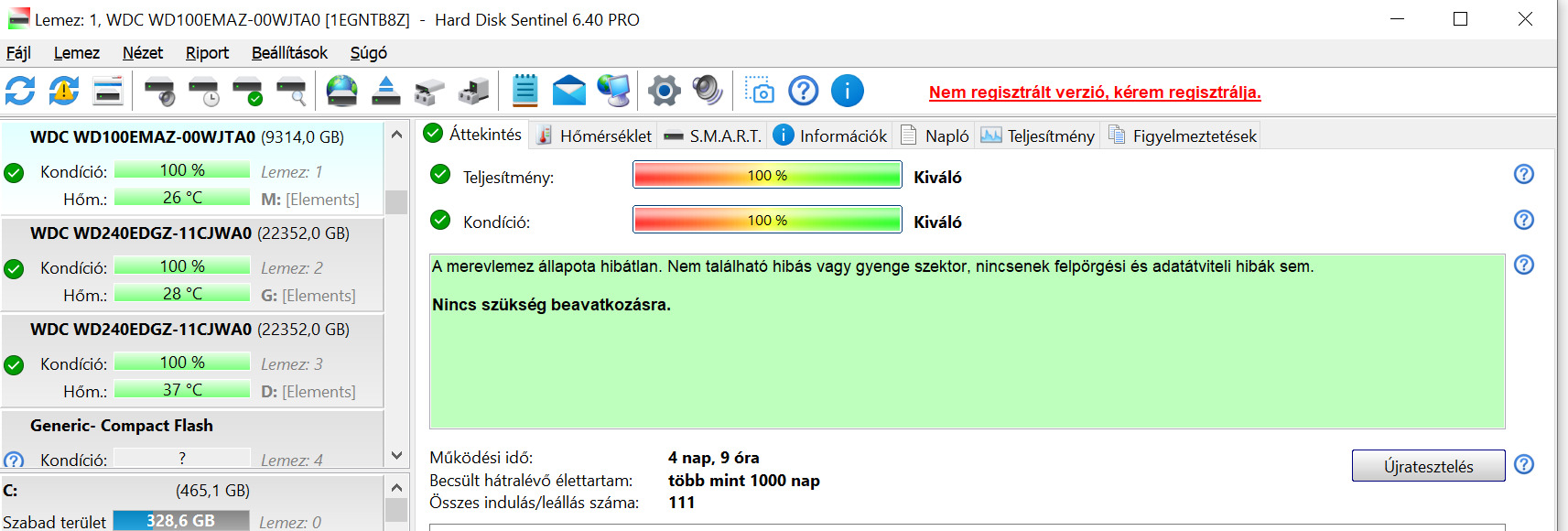
Task: Click disk list scrollbar up arrow
Action: [396, 135]
